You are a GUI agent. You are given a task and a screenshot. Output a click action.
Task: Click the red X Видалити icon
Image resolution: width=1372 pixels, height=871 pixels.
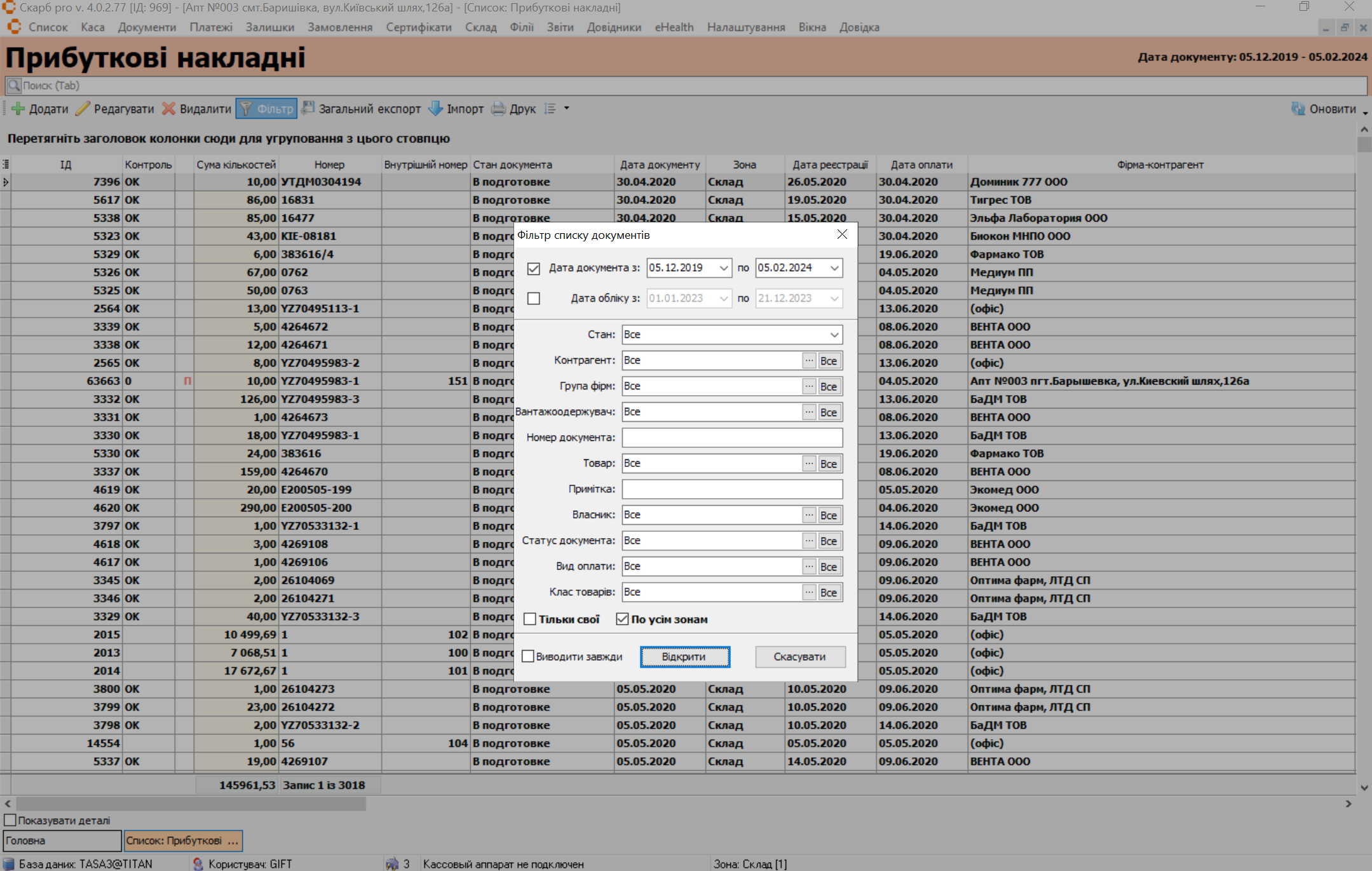pos(168,109)
